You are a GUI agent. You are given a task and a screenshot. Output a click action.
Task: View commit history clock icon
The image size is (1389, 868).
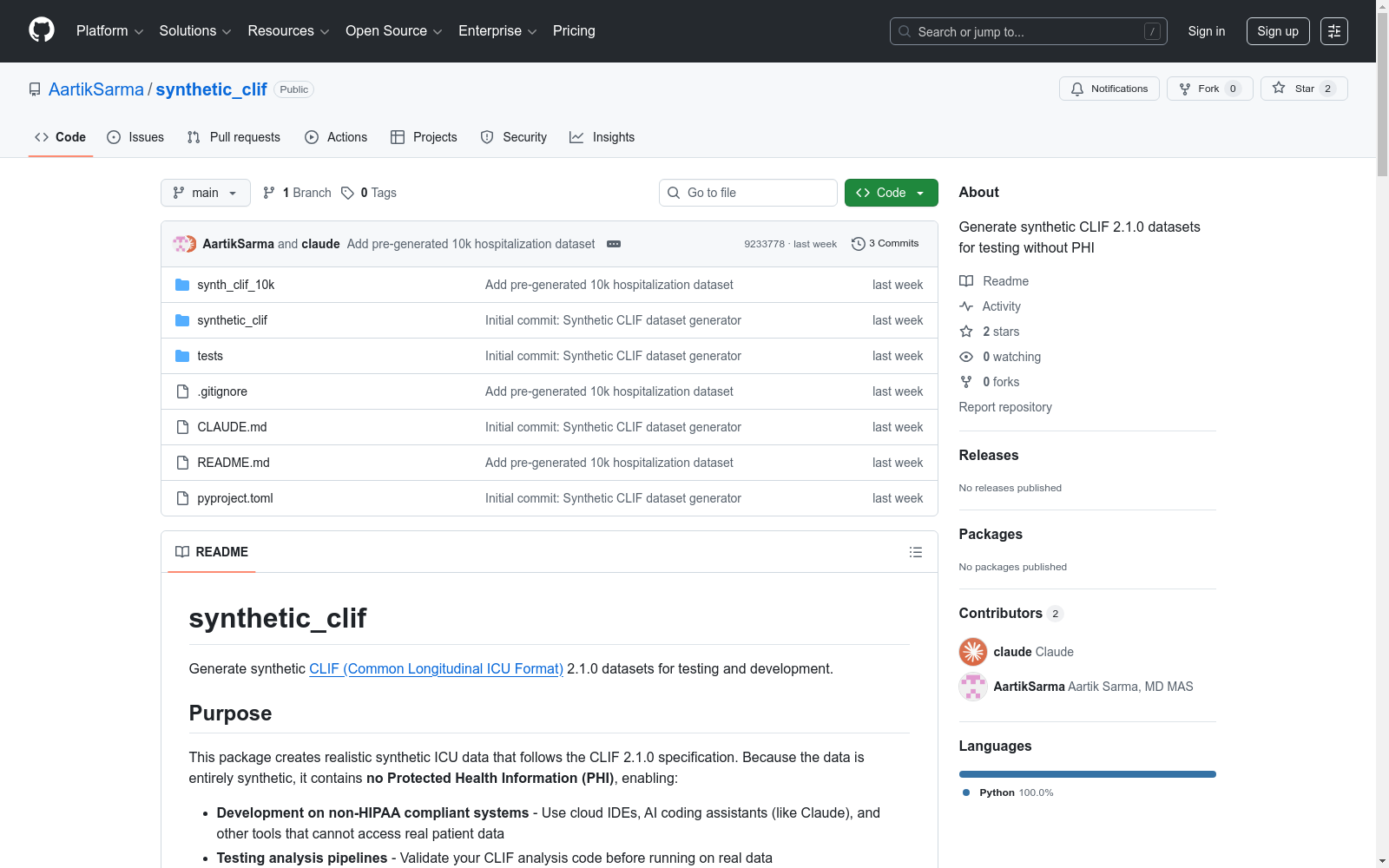tap(859, 244)
